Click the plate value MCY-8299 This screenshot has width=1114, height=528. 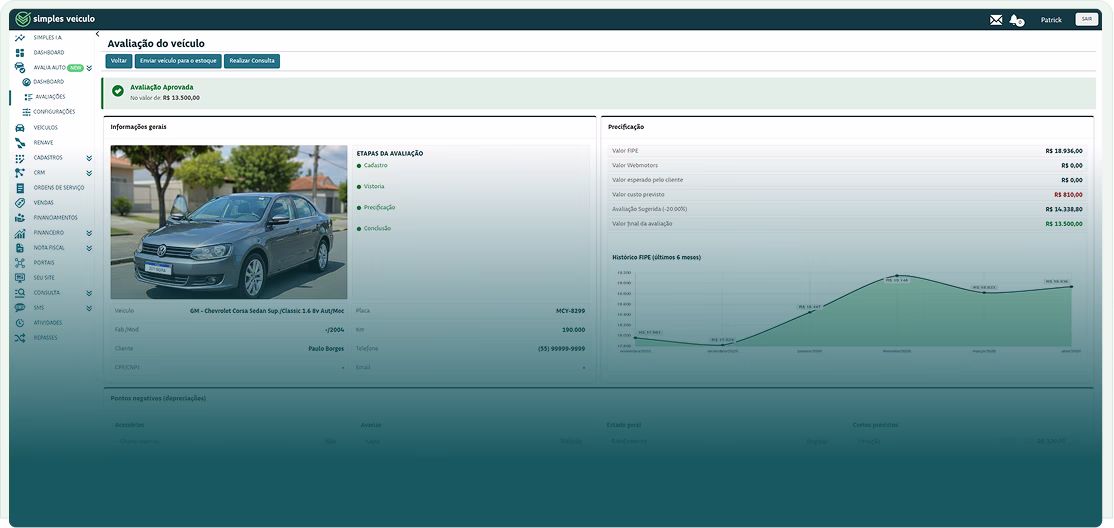click(570, 311)
